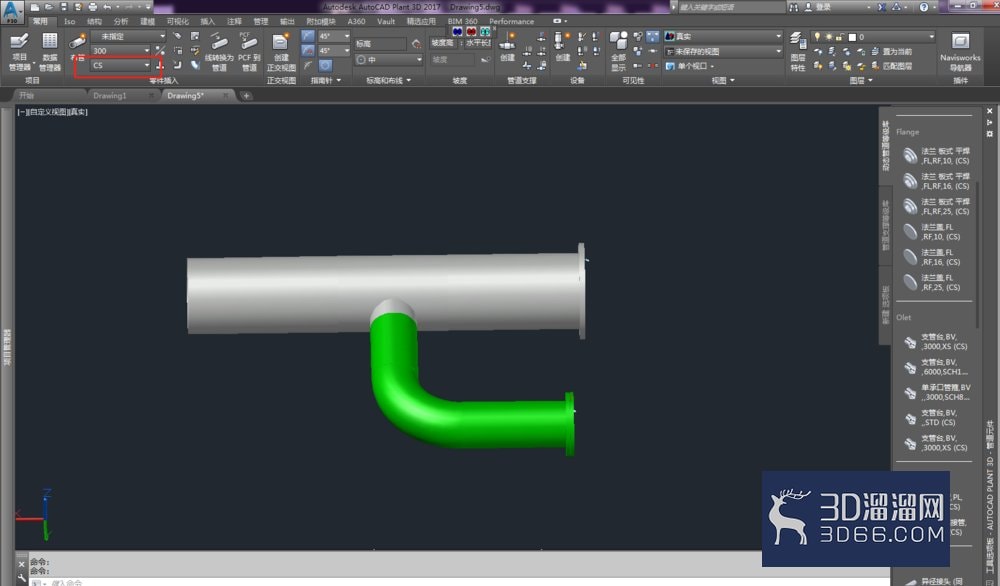Close the Drawing5 document tab
This screenshot has width=1000, height=586.
coord(225,96)
